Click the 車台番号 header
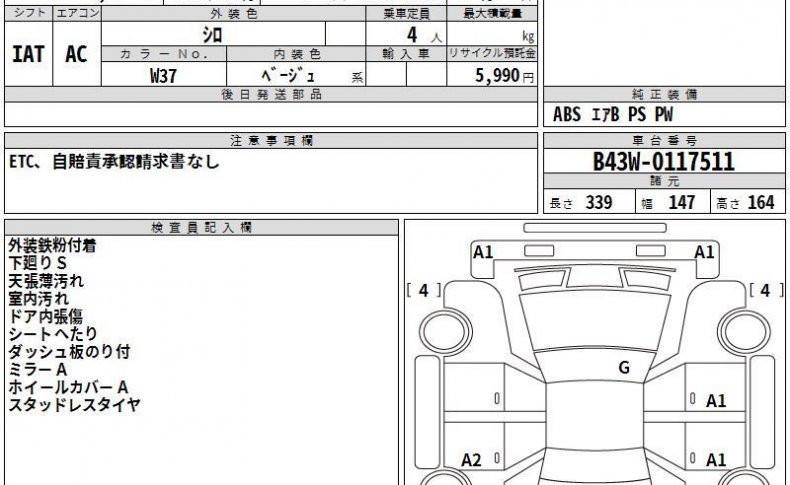The height and width of the screenshot is (485, 790). [x=664, y=141]
